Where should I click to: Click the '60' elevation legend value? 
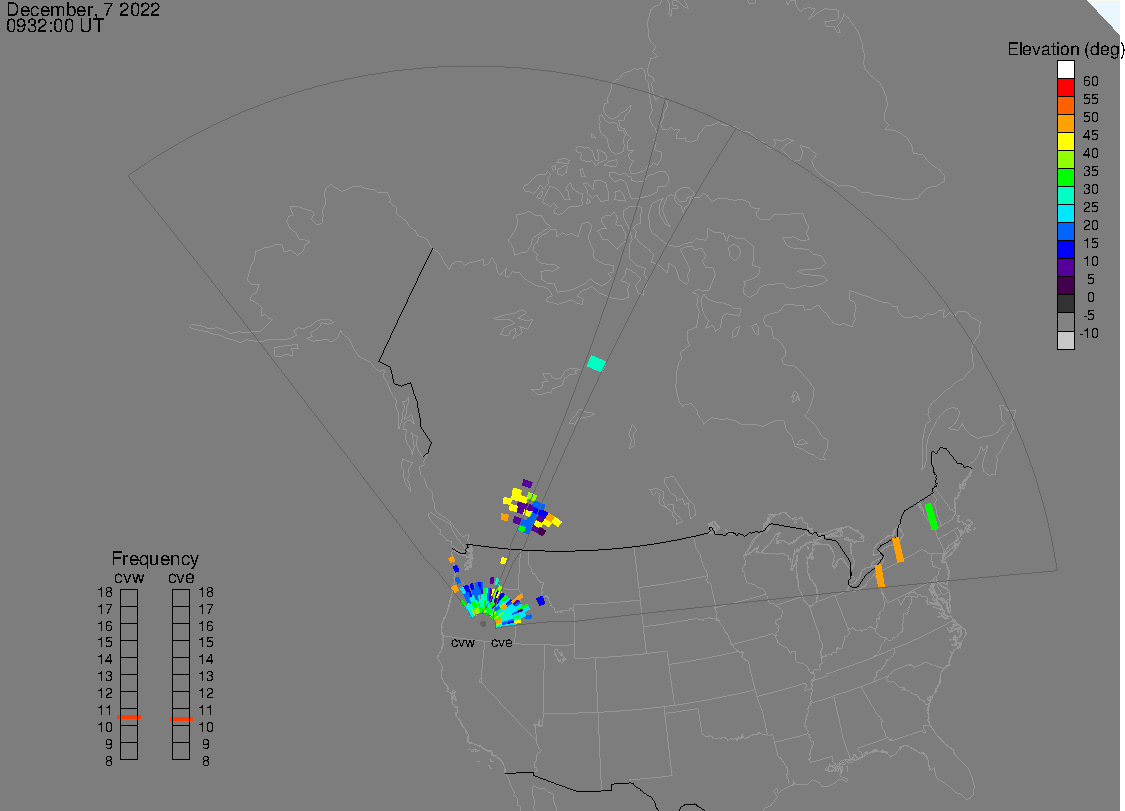coord(1091,81)
